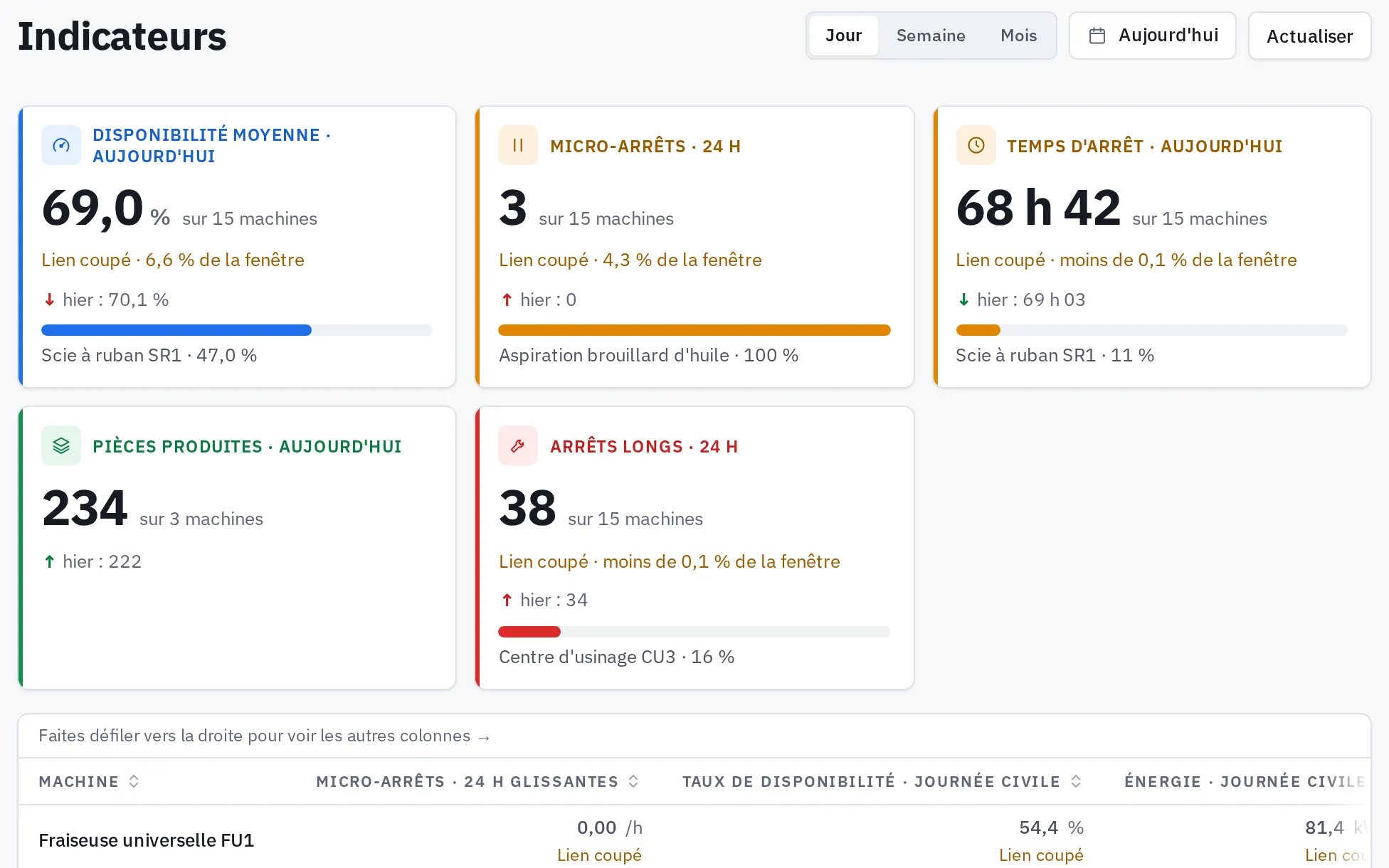
Task: Click 'Scie à ruban SR1 · 47,0 %' label
Action: pyautogui.click(x=149, y=355)
